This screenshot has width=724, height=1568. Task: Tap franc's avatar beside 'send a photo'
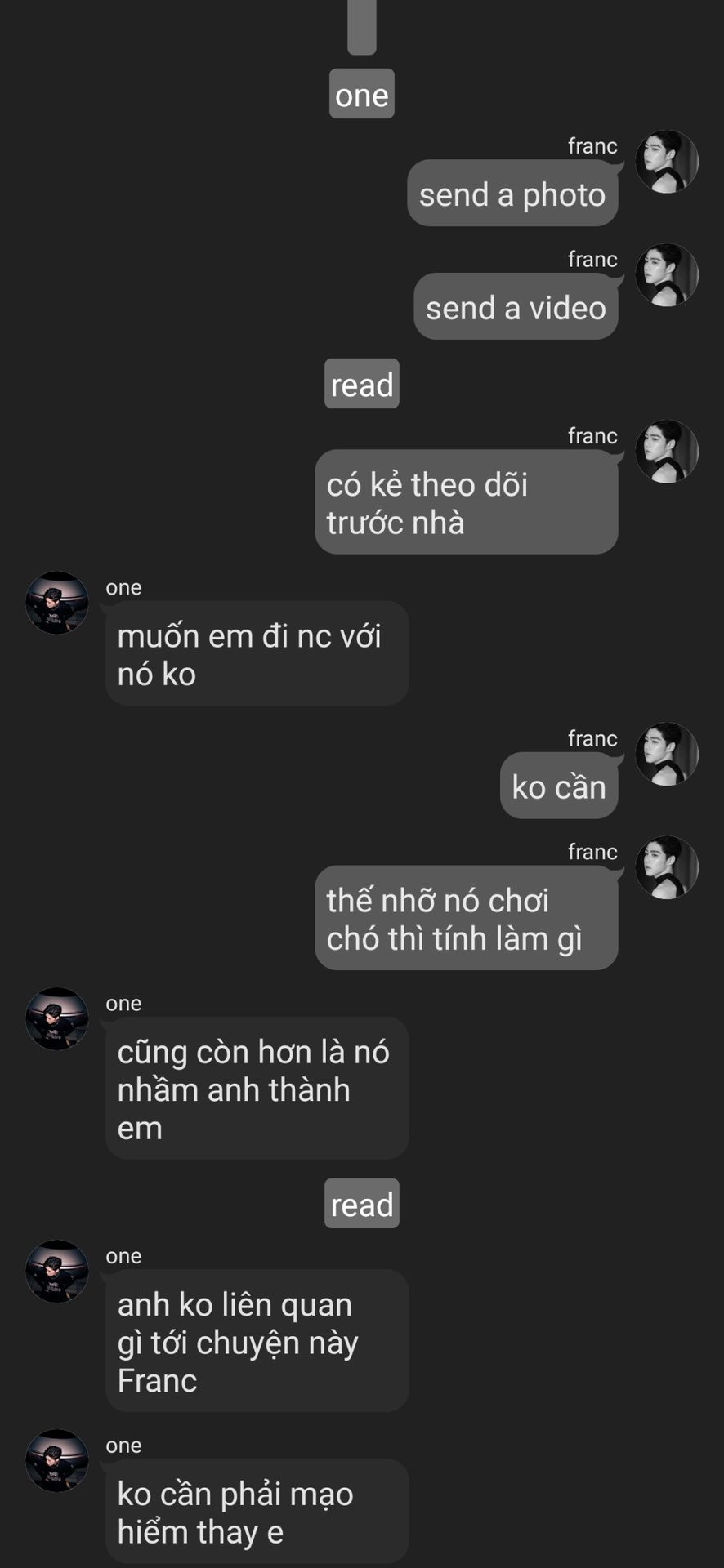click(x=667, y=162)
